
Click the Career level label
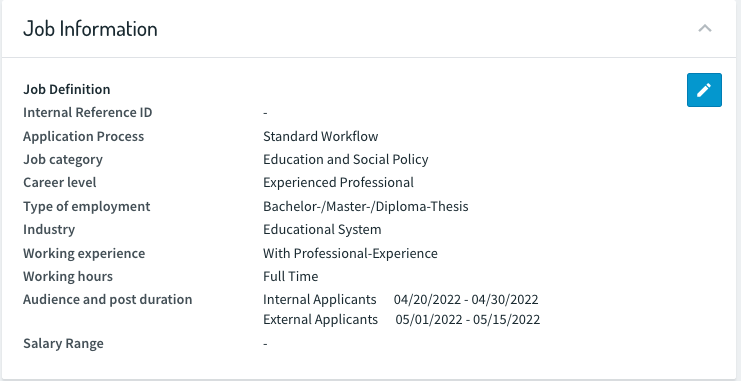60,183
